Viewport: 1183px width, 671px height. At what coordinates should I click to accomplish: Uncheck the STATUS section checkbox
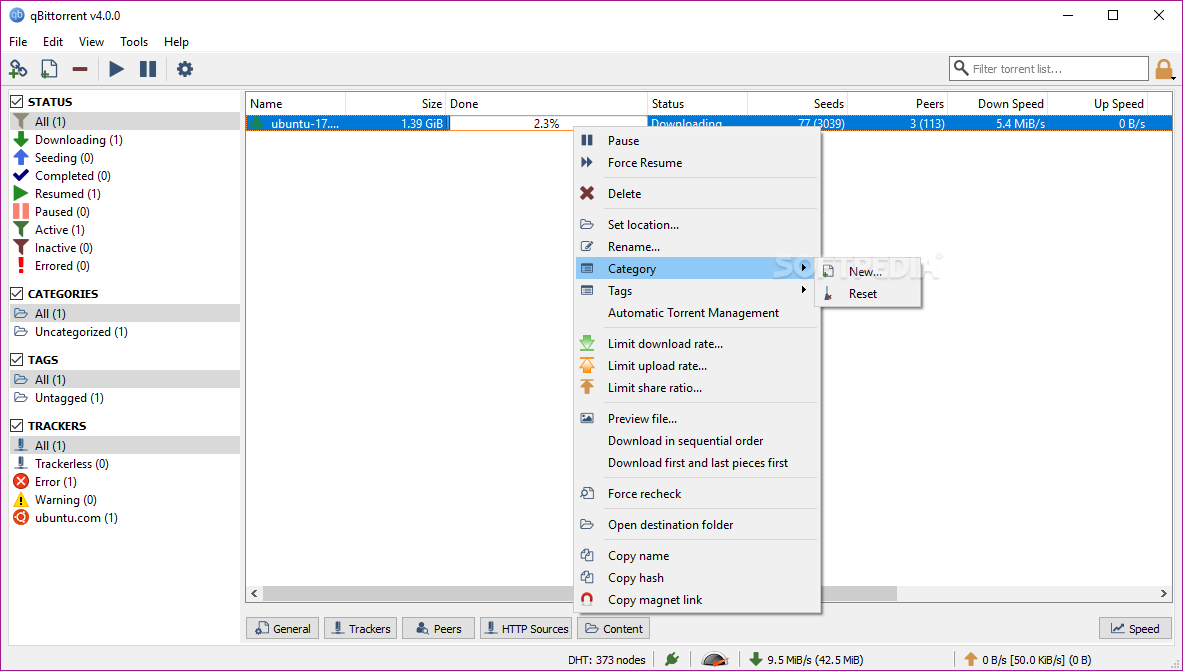point(17,101)
